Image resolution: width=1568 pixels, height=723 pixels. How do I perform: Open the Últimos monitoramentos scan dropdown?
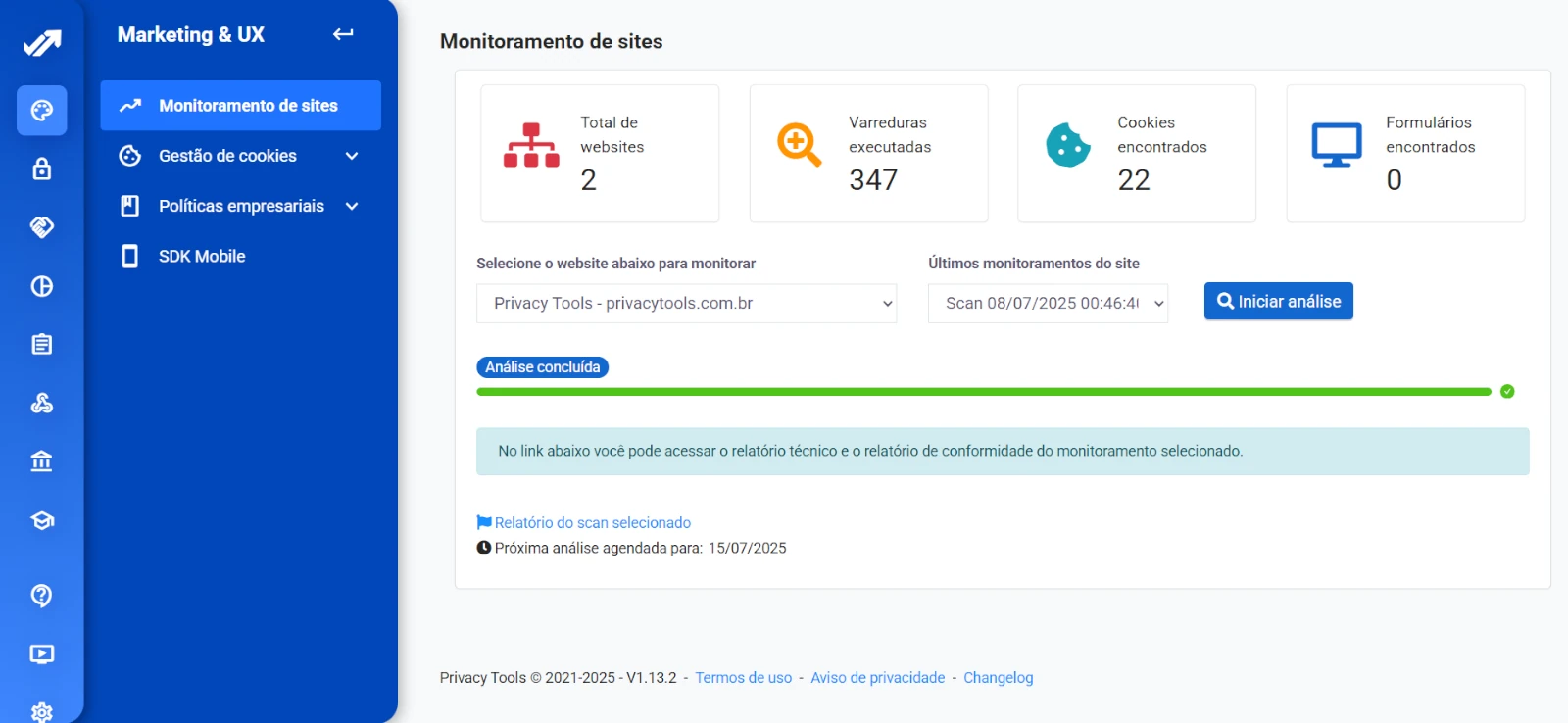point(1048,304)
